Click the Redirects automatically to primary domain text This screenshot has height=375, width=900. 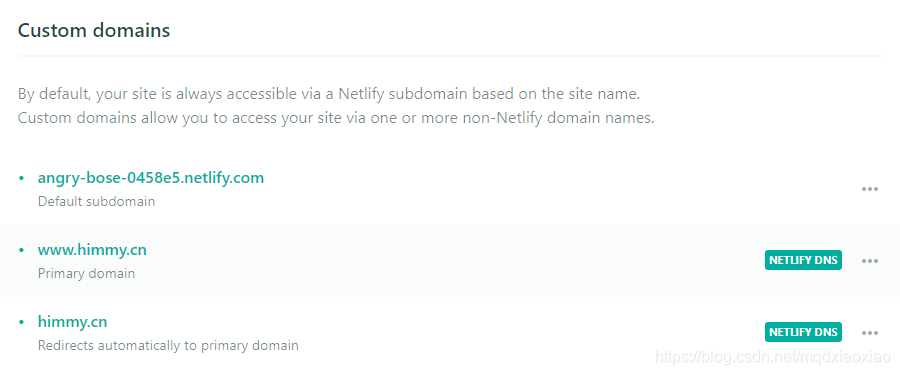coord(168,346)
